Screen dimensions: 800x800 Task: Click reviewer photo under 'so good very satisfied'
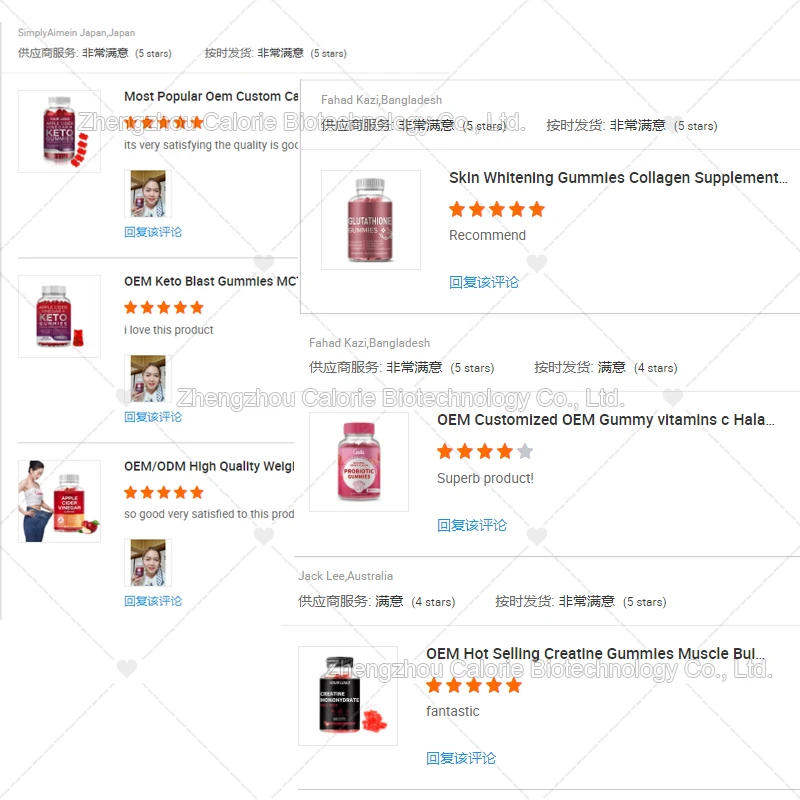(x=148, y=563)
